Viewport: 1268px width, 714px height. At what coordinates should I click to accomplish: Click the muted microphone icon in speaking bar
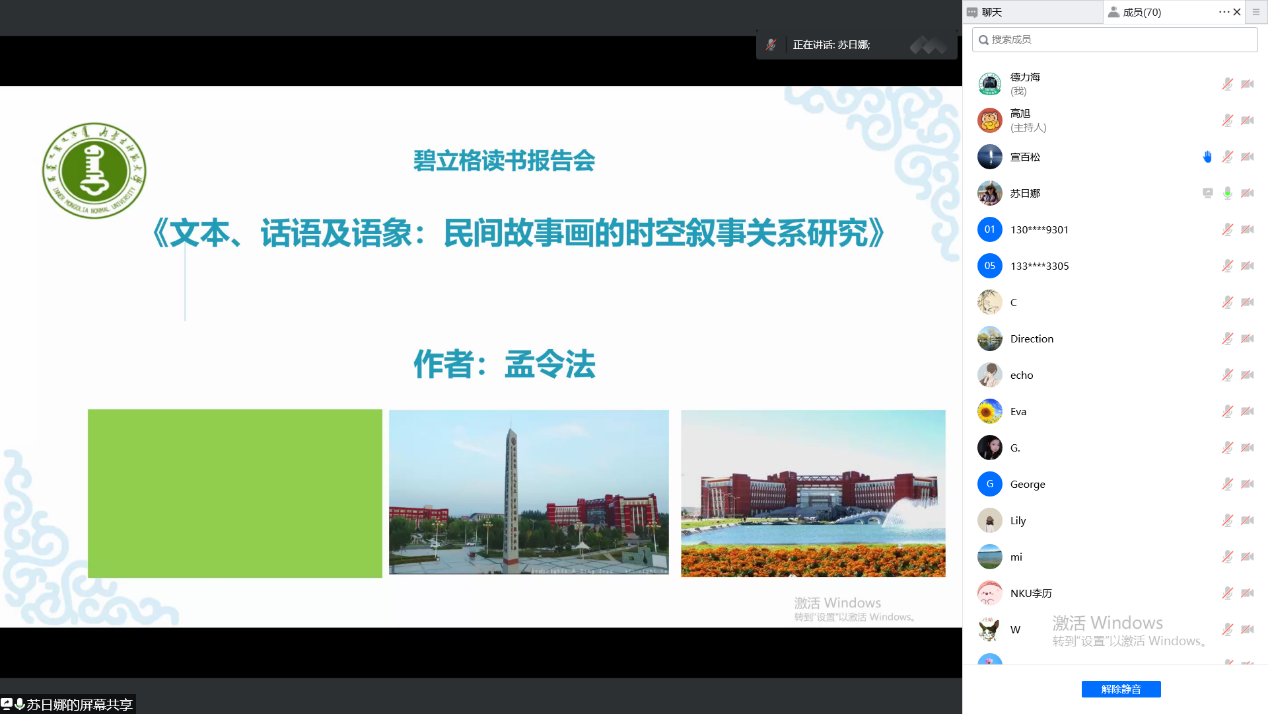(x=770, y=45)
